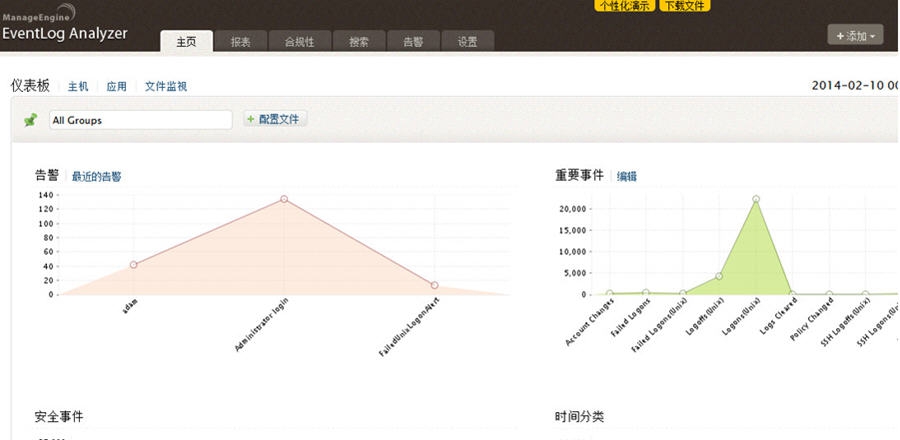This screenshot has width=900, height=440.
Task: Select the 搜索 tab
Action: click(359, 42)
